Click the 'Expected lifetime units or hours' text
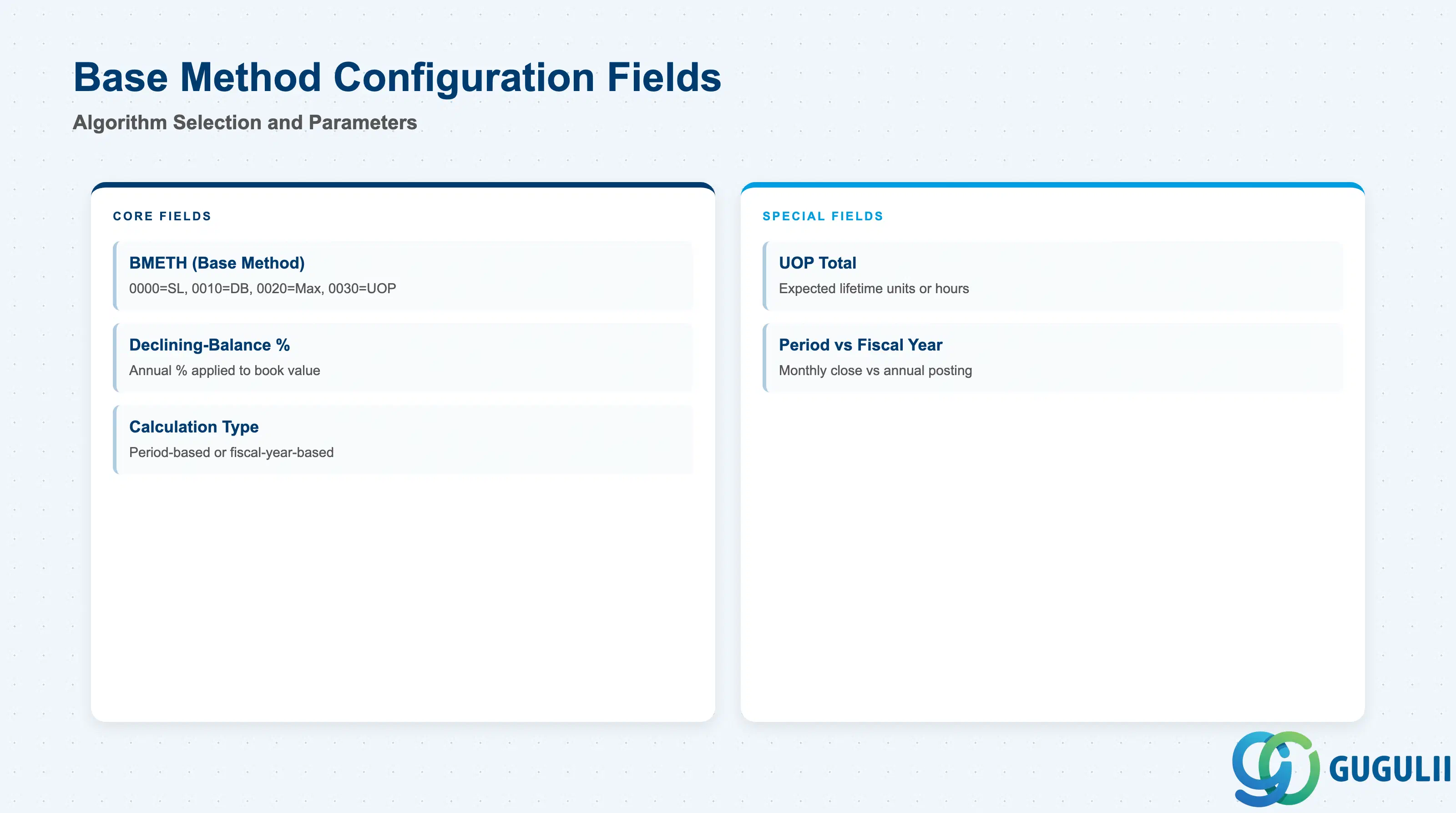This screenshot has height=813, width=1456. tap(874, 288)
